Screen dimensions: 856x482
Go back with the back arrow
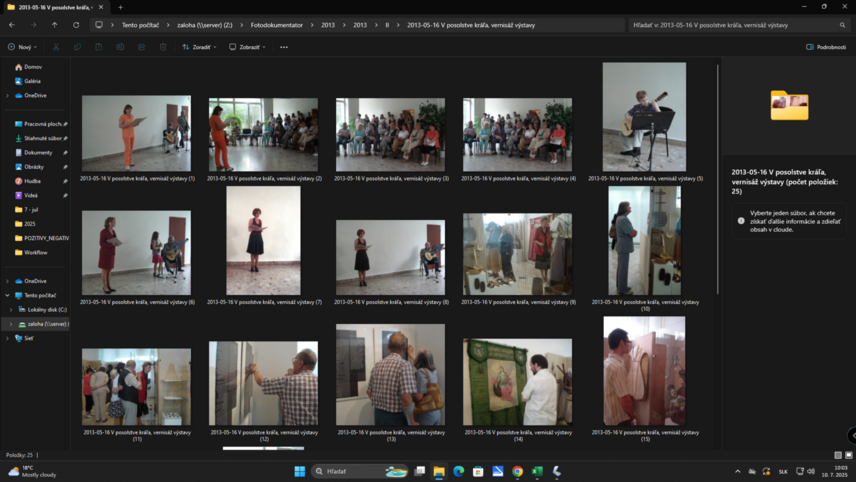click(x=12, y=25)
